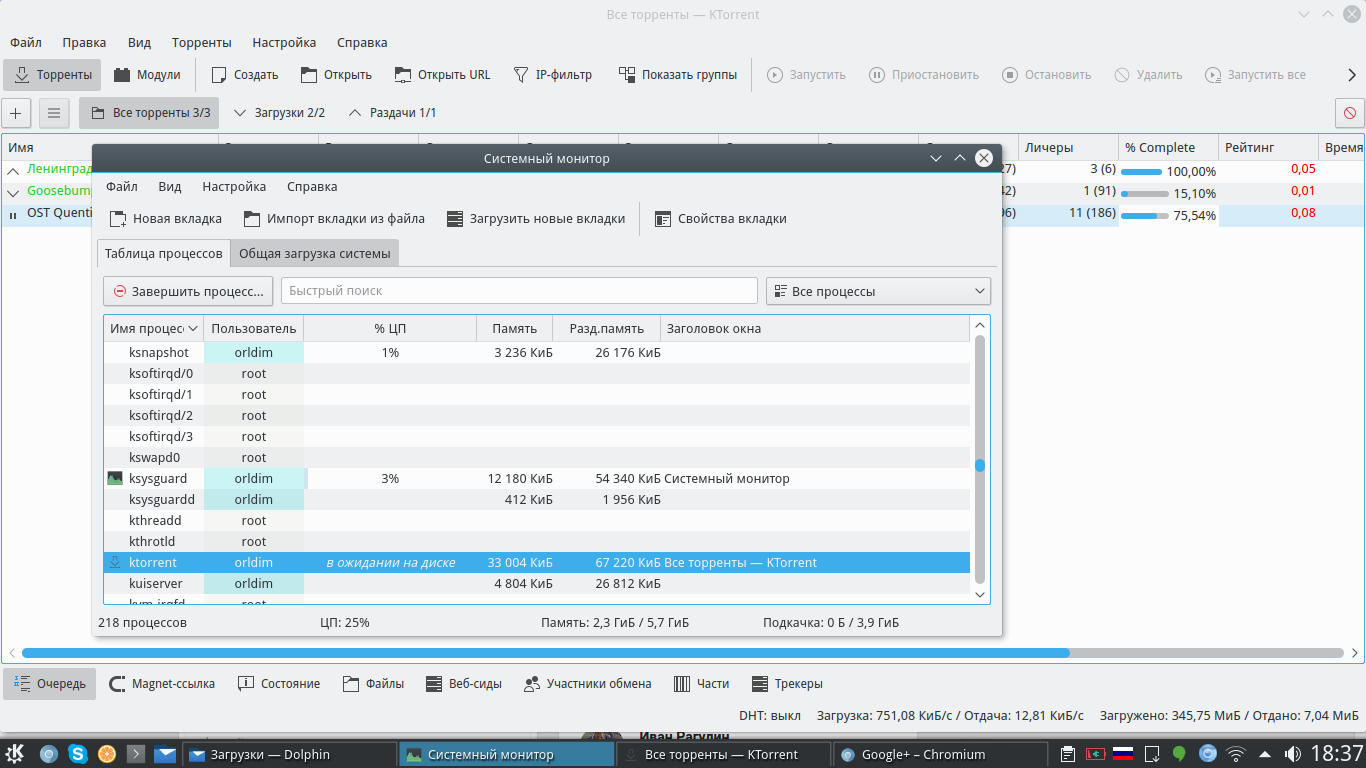Click the Create torrent toolbar icon

219,75
